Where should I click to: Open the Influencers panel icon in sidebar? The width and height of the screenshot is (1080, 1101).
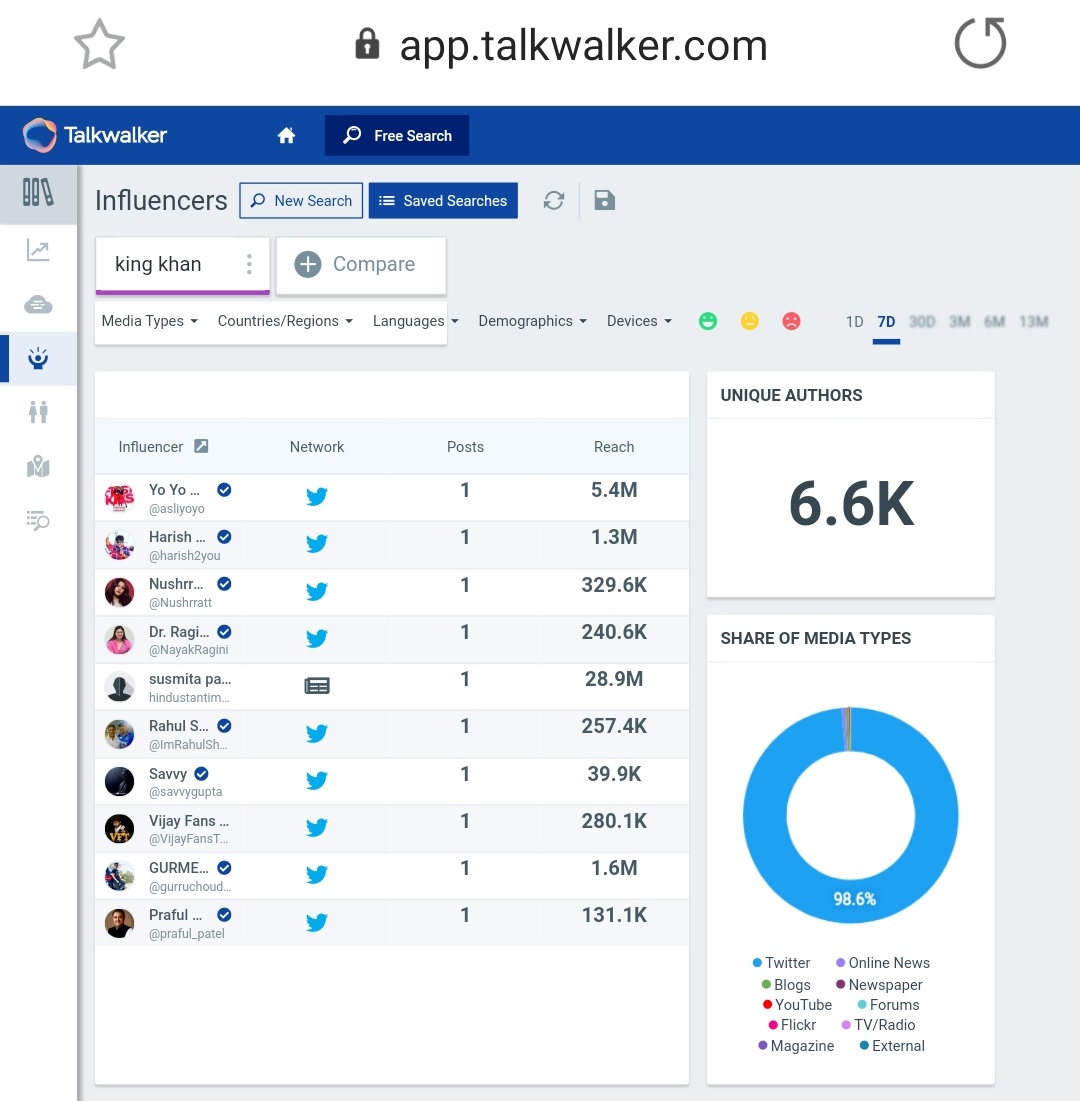coord(38,358)
